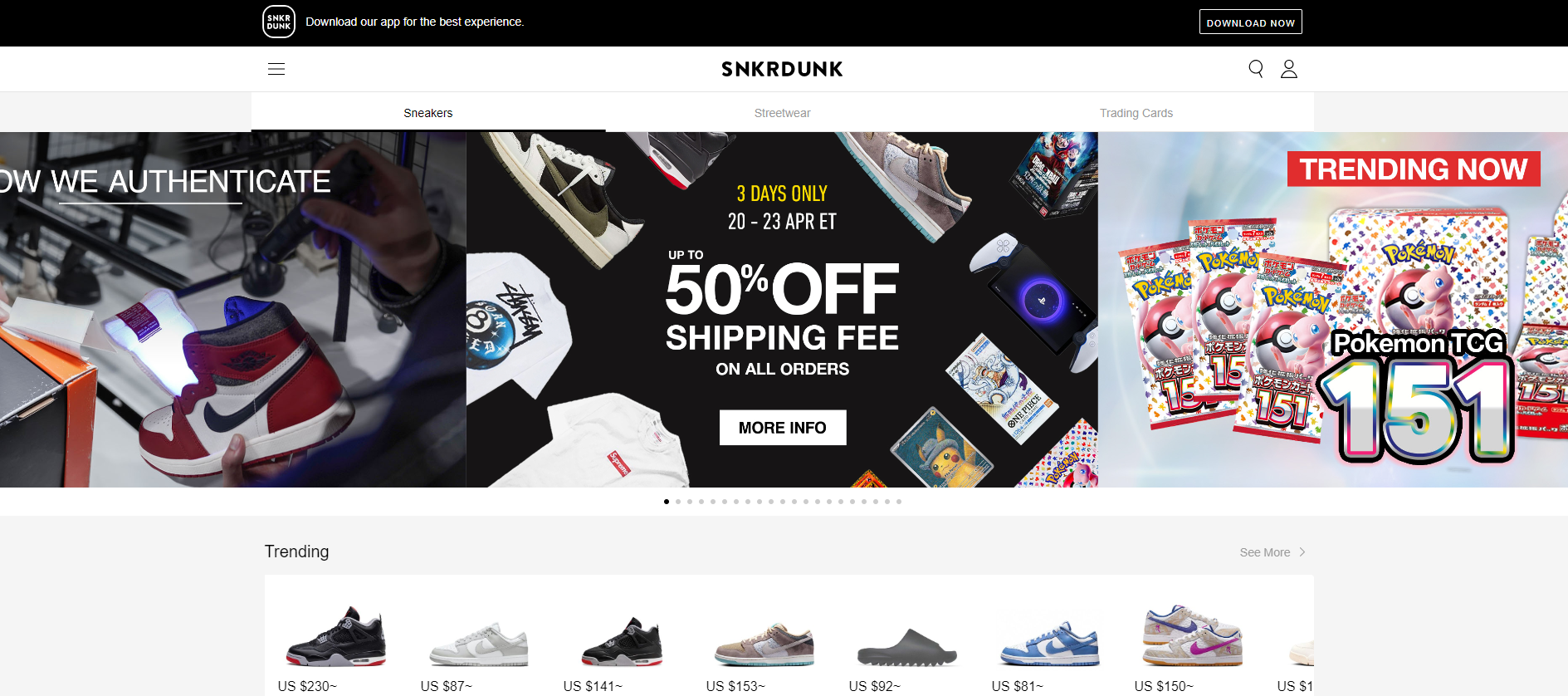The width and height of the screenshot is (1568, 696).
Task: Open the user account icon
Action: click(1289, 69)
